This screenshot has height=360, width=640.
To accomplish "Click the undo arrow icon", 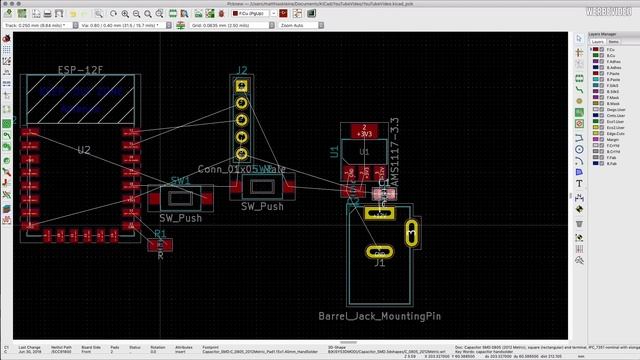I will click(73, 13).
